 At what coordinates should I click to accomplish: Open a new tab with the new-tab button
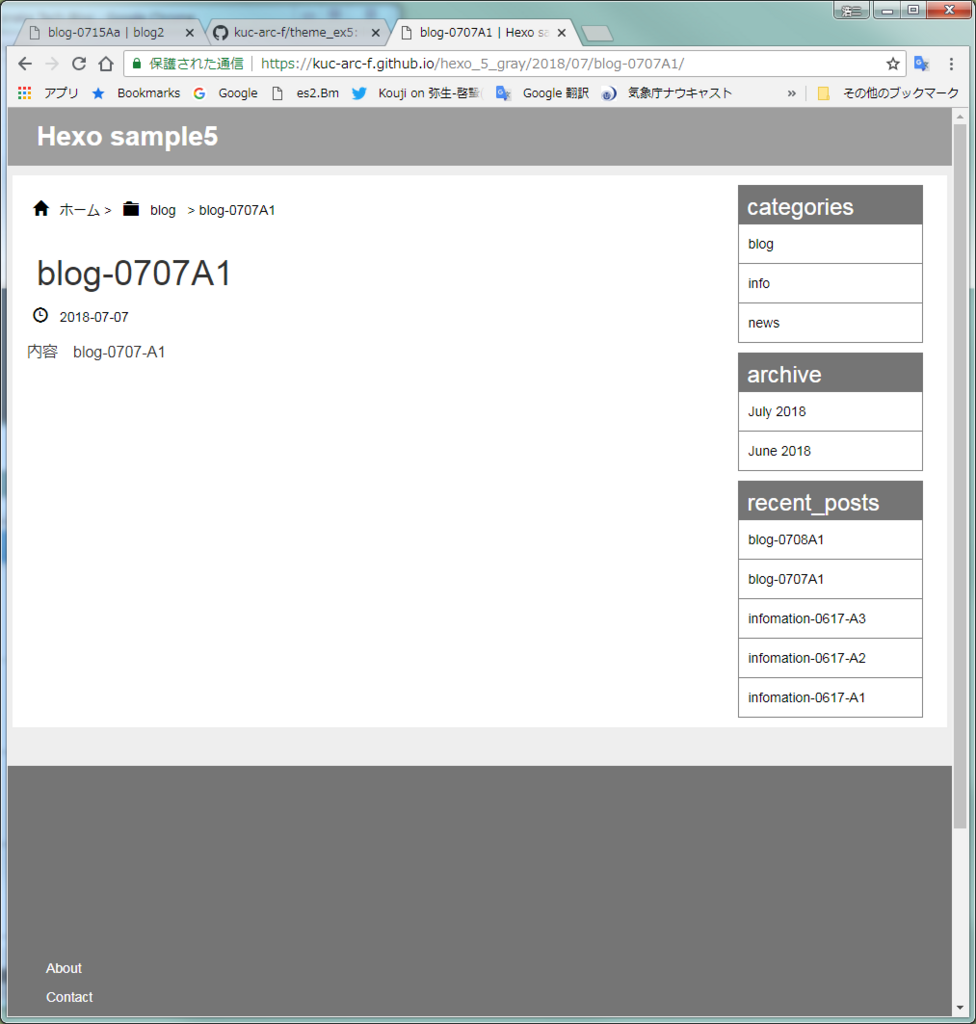click(597, 33)
